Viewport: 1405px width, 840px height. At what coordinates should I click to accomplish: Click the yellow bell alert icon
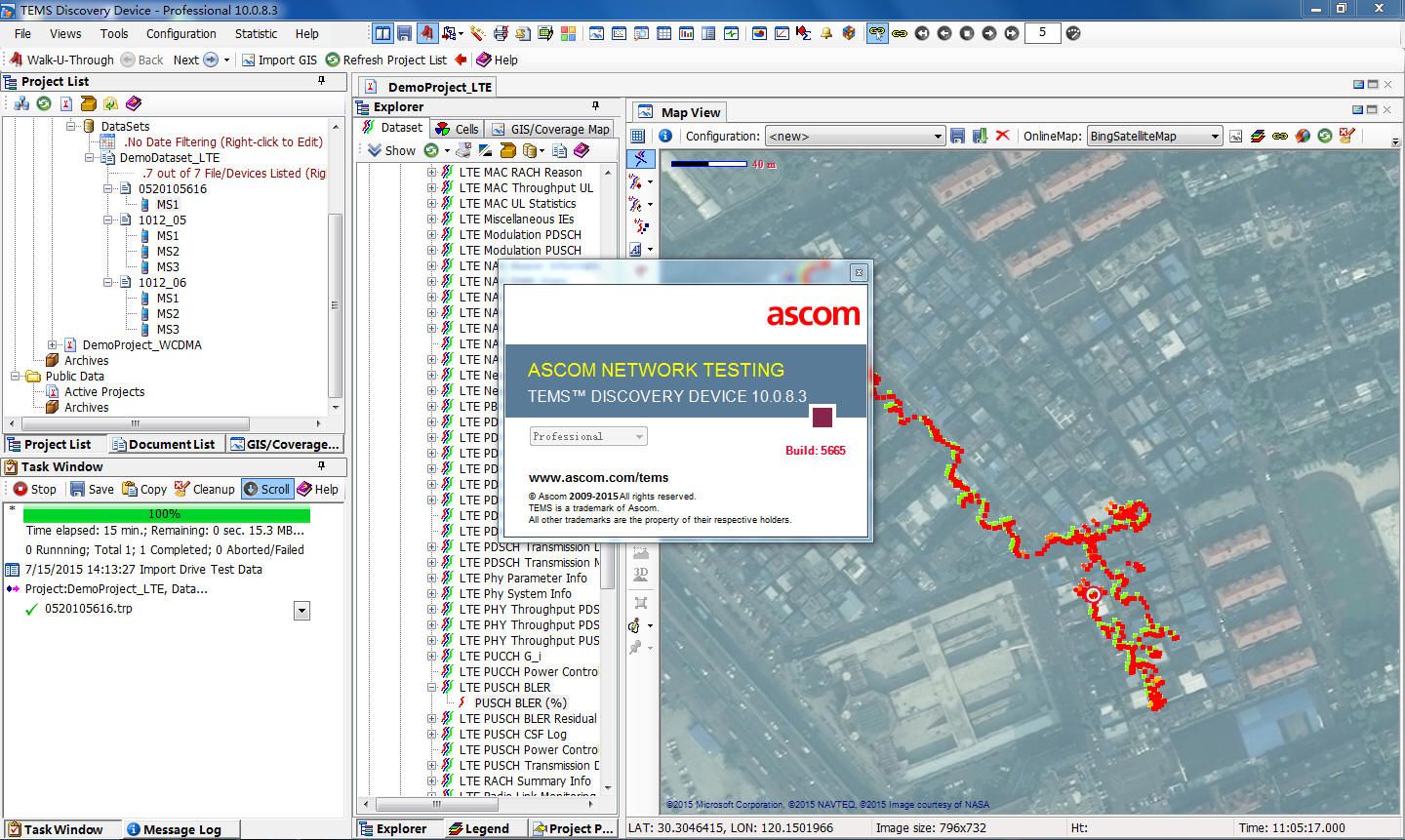[x=825, y=33]
